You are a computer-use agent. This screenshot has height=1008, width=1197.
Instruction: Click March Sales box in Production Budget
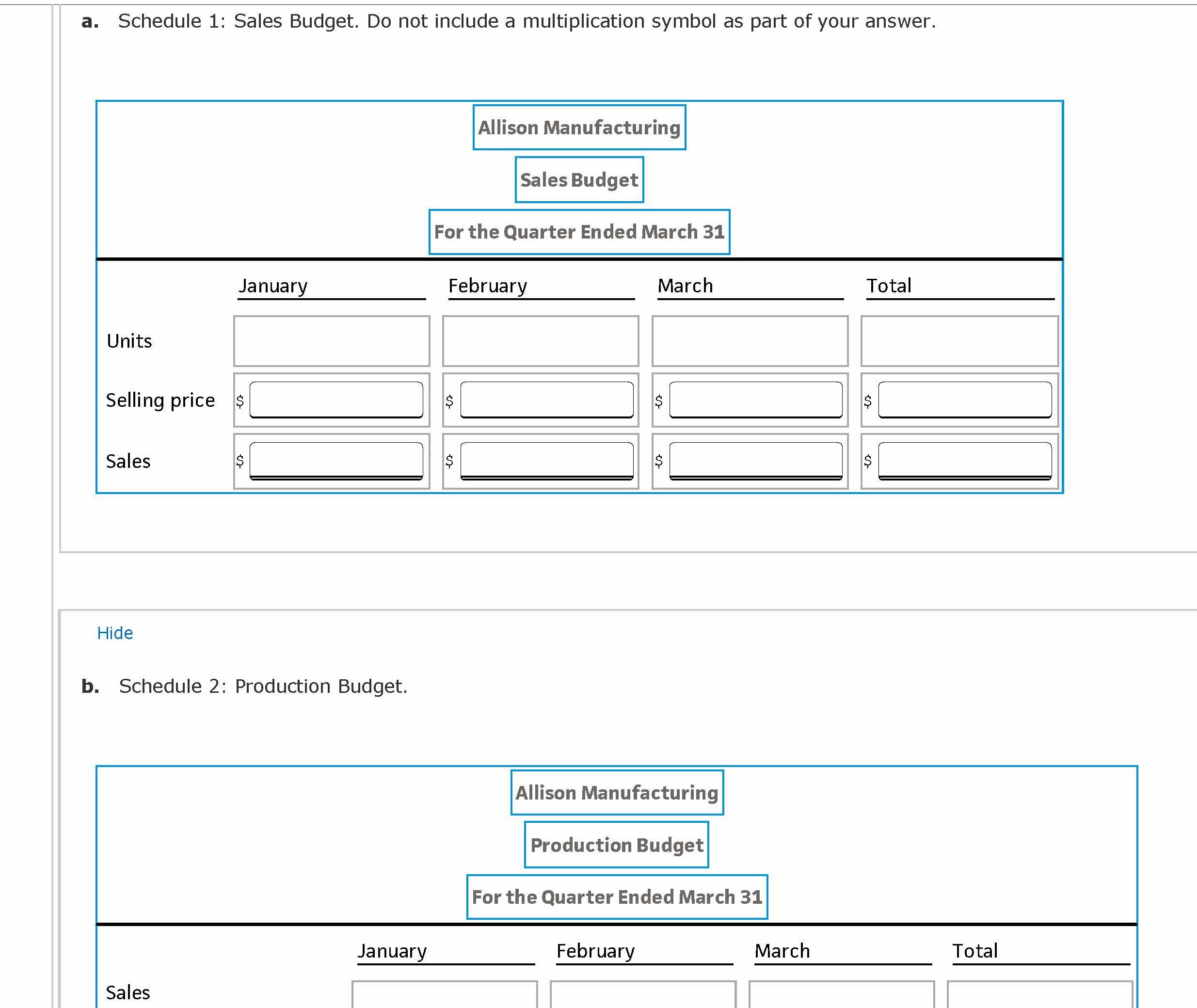841,995
